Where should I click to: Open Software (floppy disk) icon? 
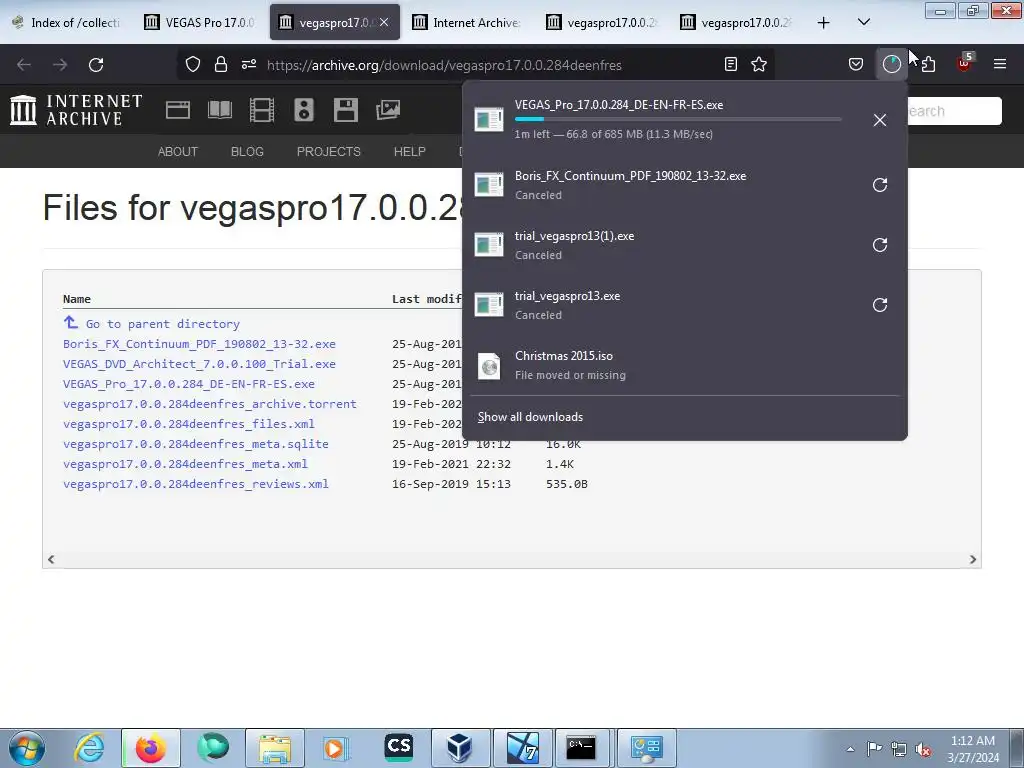point(345,110)
